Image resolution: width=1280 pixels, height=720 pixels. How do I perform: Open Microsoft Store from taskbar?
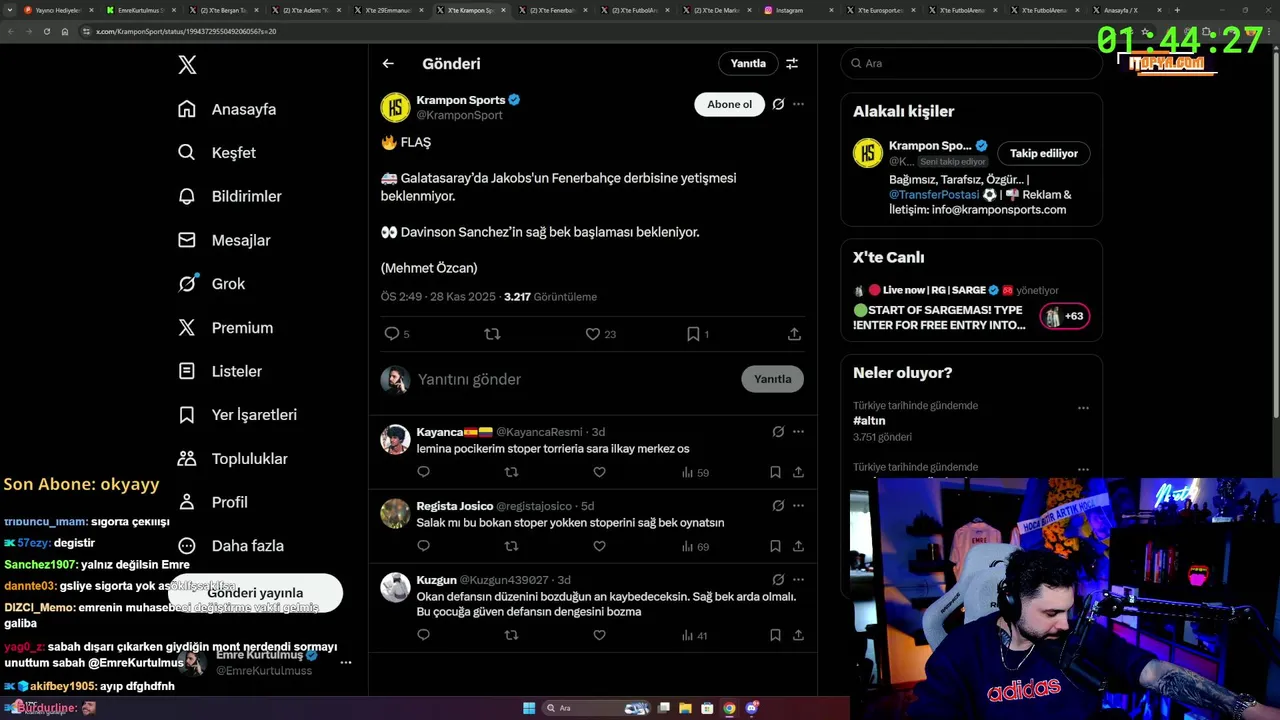707,708
